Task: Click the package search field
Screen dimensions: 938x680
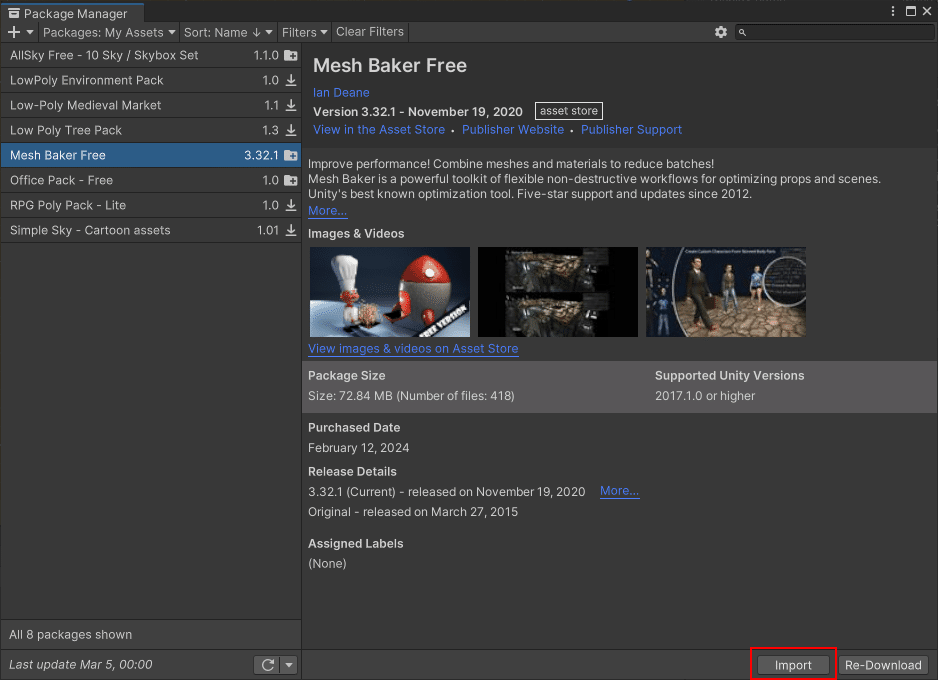Action: [x=835, y=32]
